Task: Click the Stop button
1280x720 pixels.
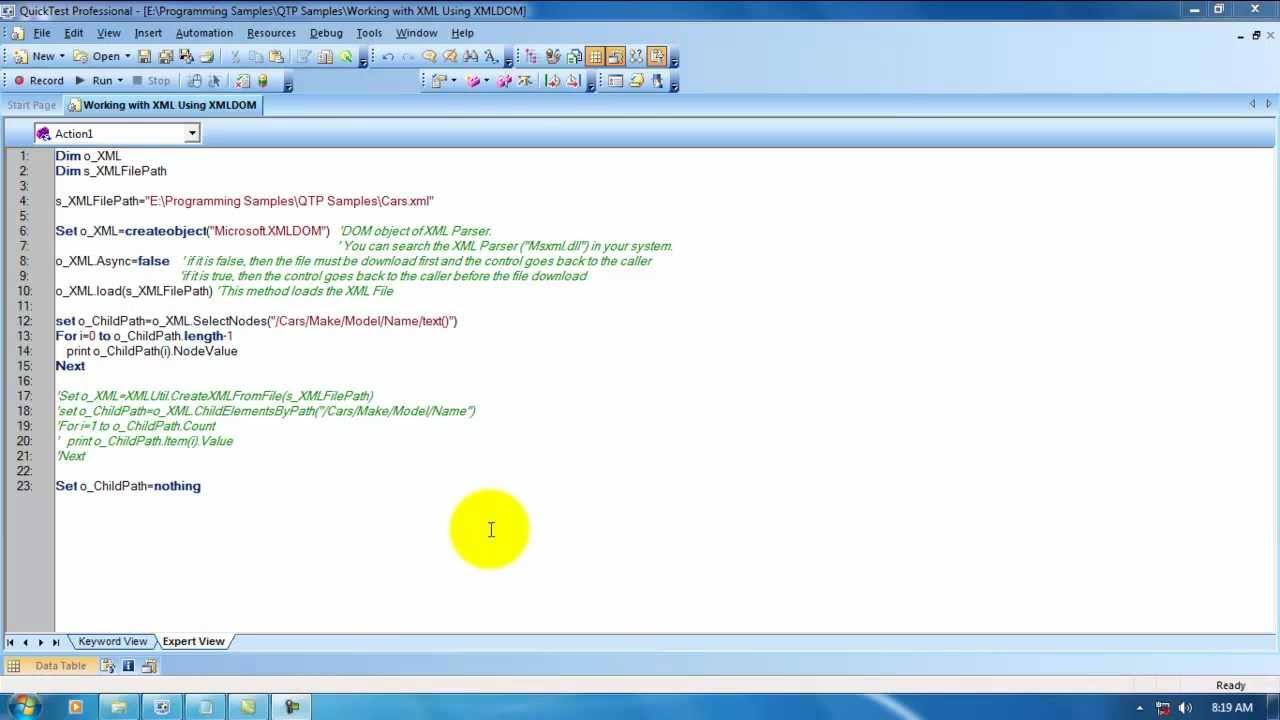Action: 151,81
